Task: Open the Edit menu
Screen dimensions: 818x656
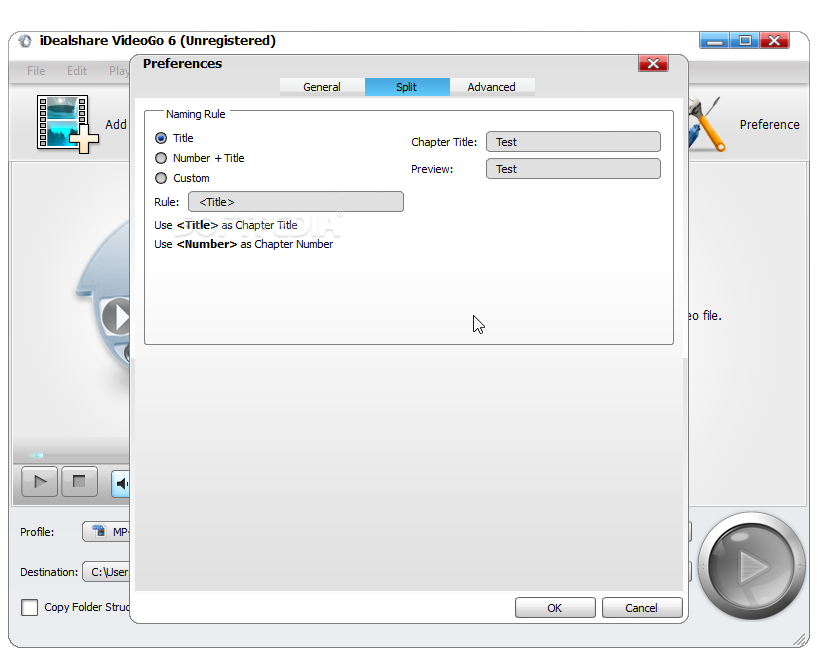Action: [x=77, y=70]
